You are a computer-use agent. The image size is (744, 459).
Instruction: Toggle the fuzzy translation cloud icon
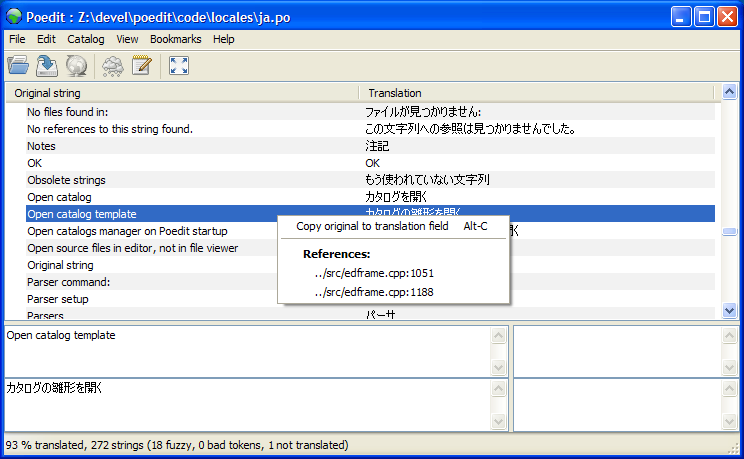click(112, 66)
